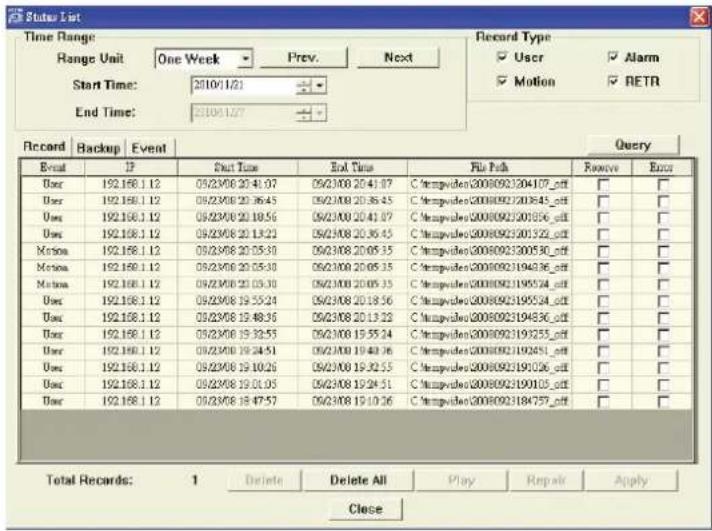Click the Start Time column header
The height and width of the screenshot is (531, 712).
[237, 168]
